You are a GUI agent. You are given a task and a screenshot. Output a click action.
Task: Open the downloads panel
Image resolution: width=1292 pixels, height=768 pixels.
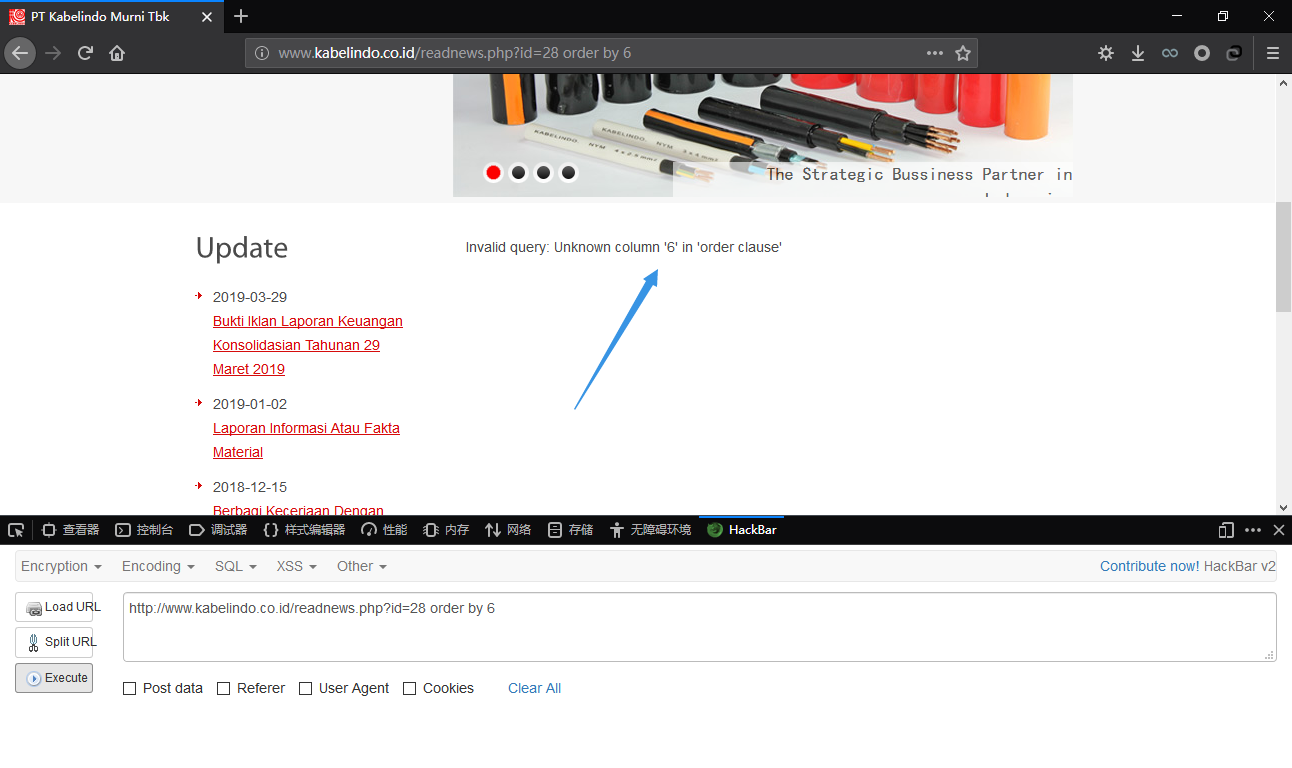[1137, 53]
